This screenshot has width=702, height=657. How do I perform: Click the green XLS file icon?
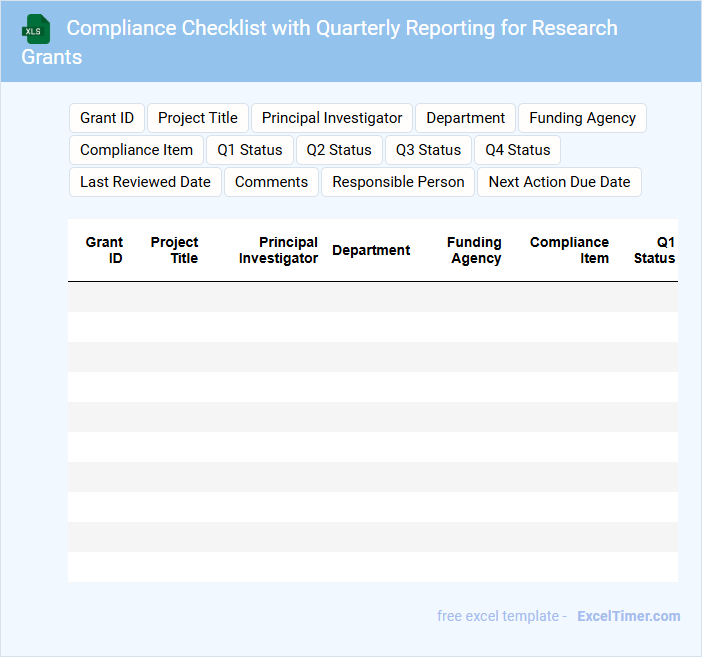coord(35,29)
